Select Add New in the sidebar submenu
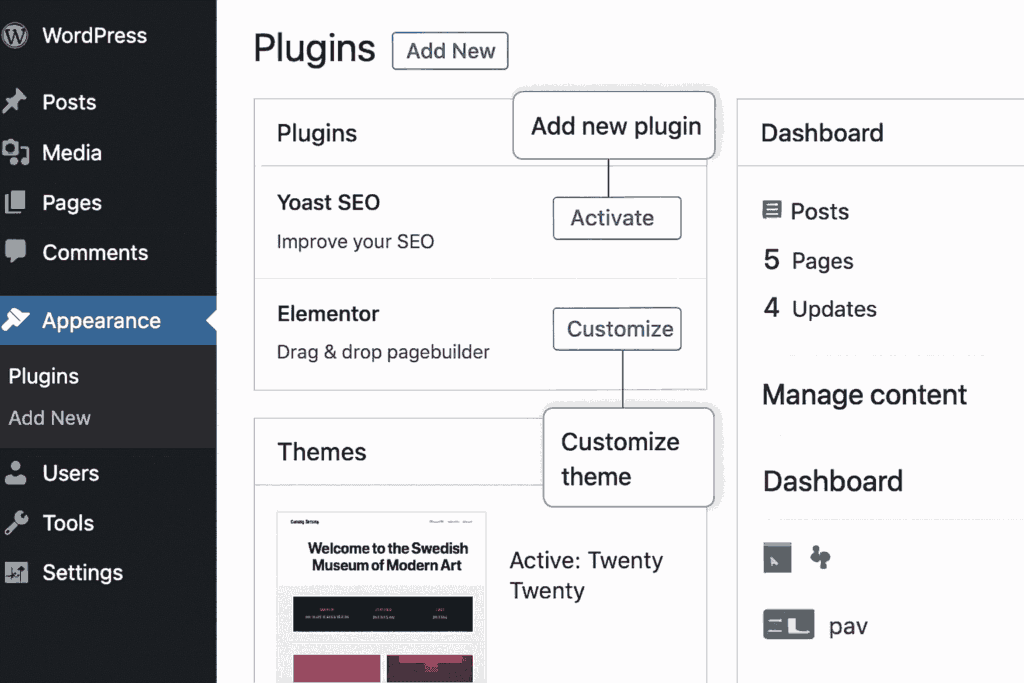The width and height of the screenshot is (1024, 683). click(50, 418)
